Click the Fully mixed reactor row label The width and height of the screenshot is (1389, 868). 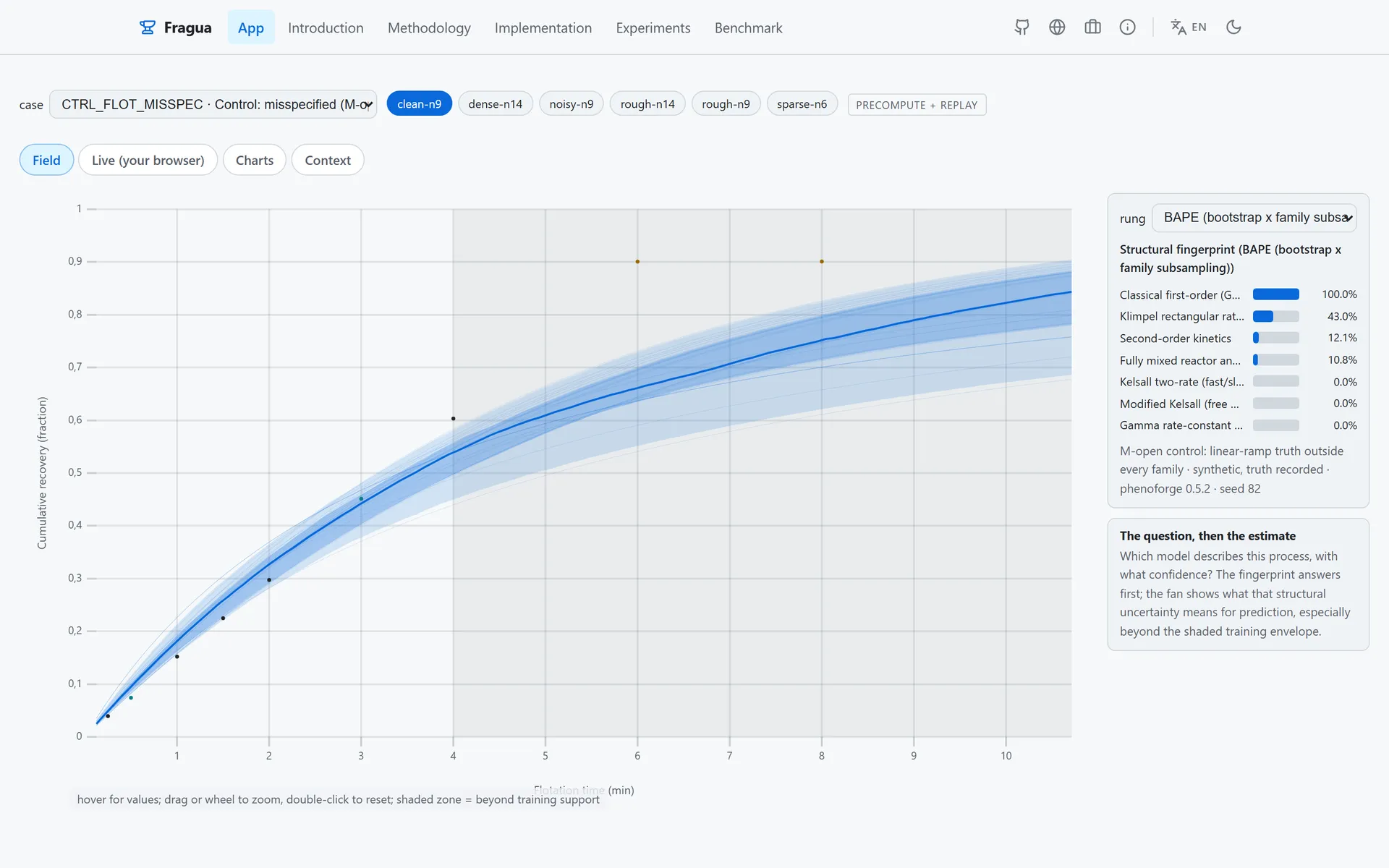(1180, 360)
